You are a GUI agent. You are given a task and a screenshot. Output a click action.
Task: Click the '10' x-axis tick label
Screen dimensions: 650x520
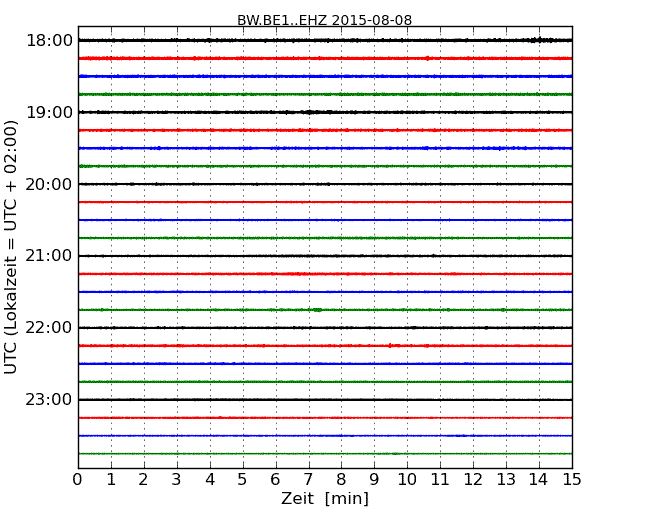(407, 480)
